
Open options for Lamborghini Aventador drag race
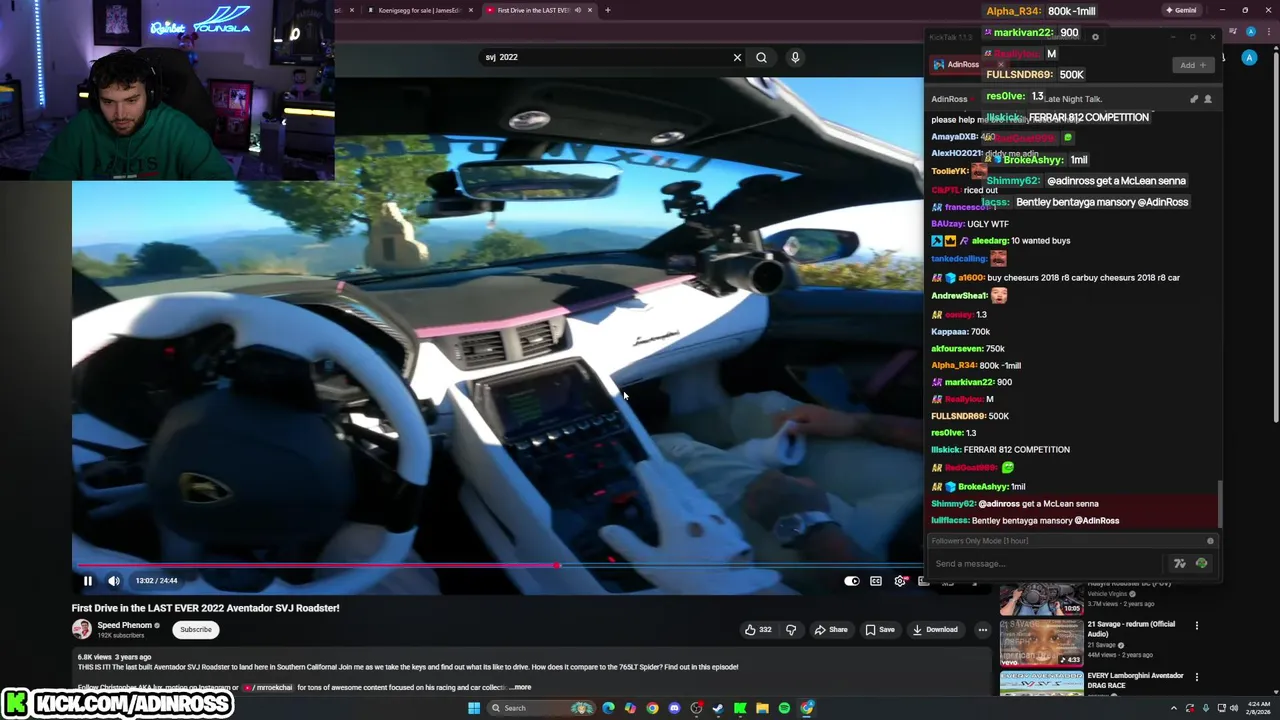[x=1197, y=677]
